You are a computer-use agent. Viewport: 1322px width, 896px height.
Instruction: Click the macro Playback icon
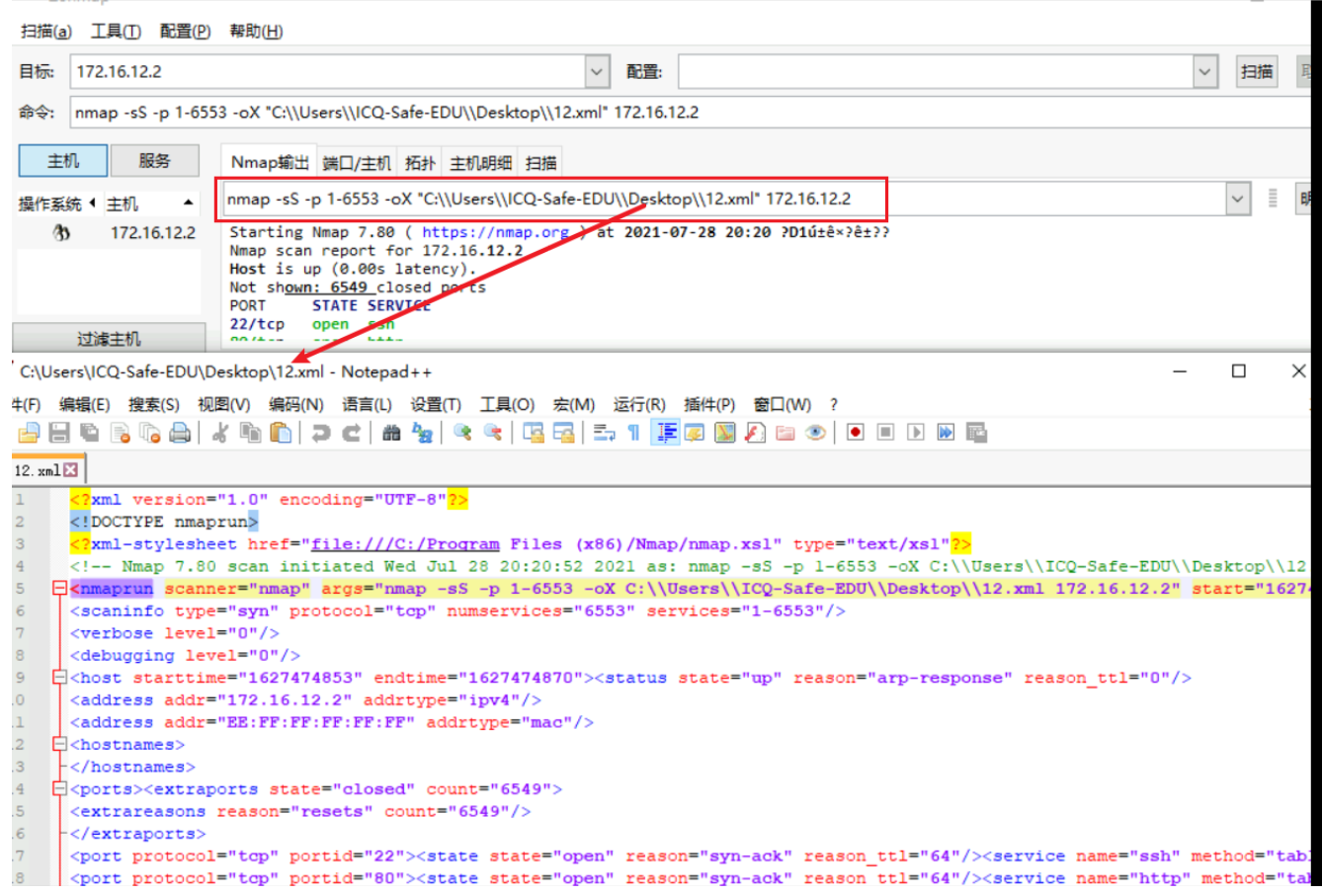click(916, 433)
